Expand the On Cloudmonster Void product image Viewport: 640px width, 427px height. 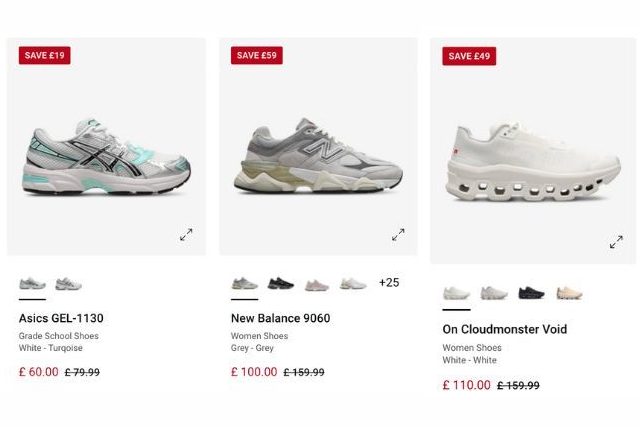click(x=616, y=242)
